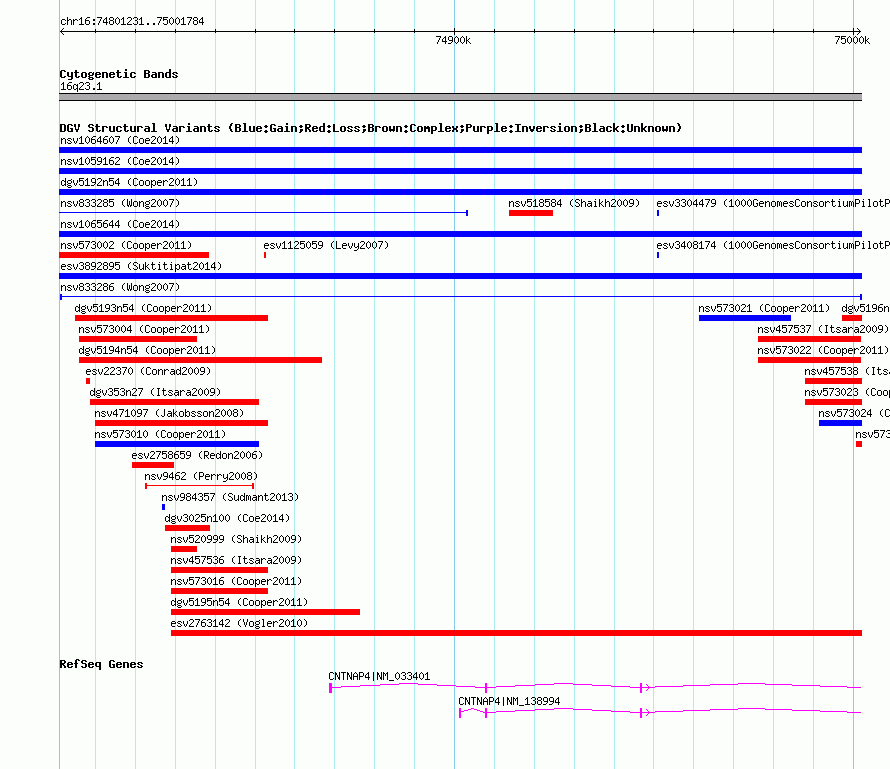The height and width of the screenshot is (769, 890).
Task: Click the RefSeq Genes track title
Action: pos(101,664)
